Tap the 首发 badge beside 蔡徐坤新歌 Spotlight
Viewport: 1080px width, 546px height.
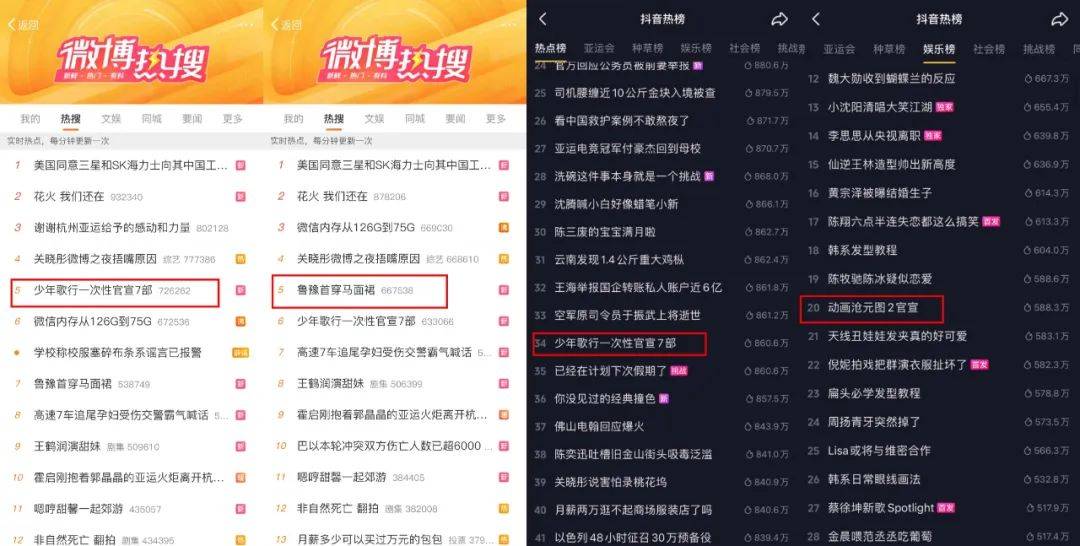[x=946, y=508]
